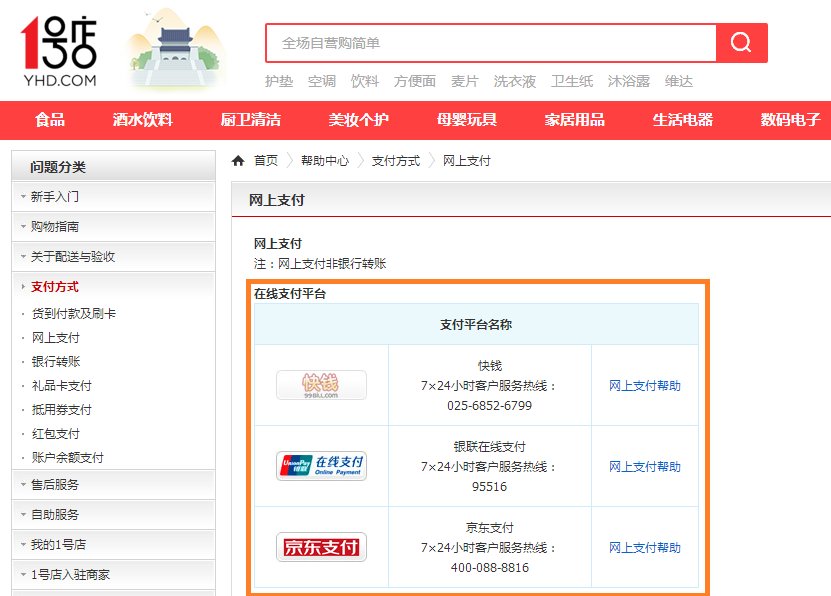
Task: Click the red magnifier search icon
Action: (x=741, y=44)
